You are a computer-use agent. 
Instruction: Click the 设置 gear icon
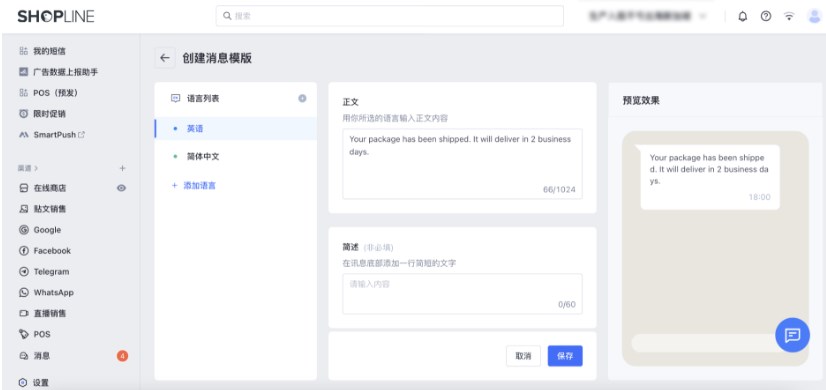[23, 383]
